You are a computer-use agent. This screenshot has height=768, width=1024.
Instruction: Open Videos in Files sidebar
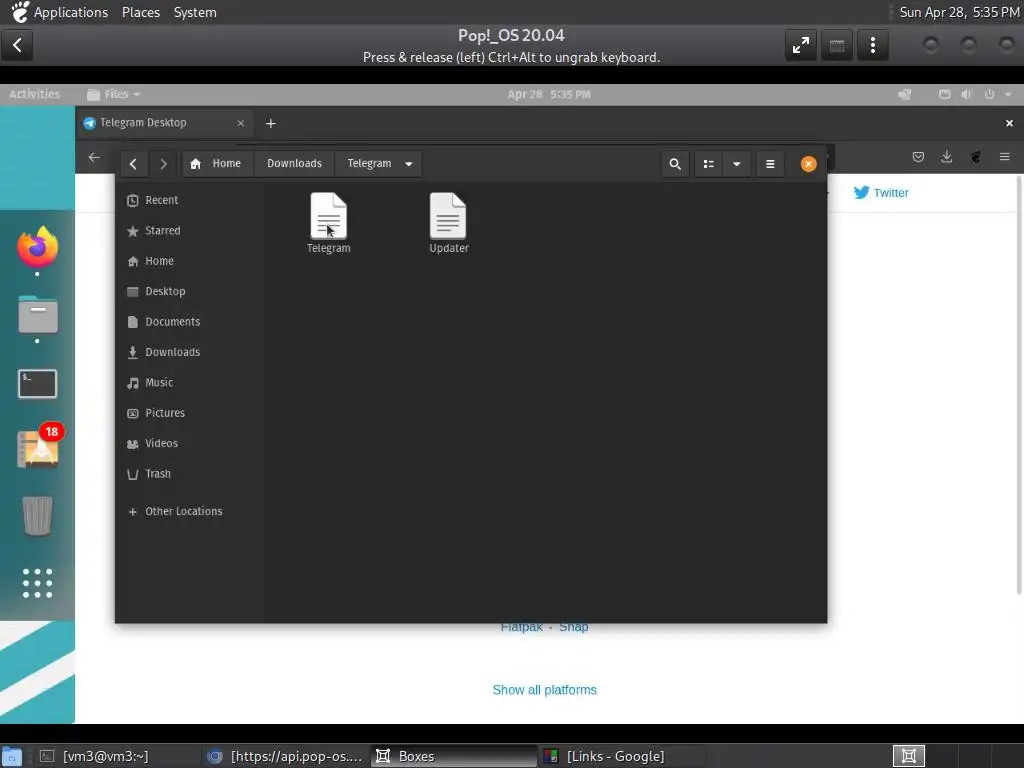(189, 443)
